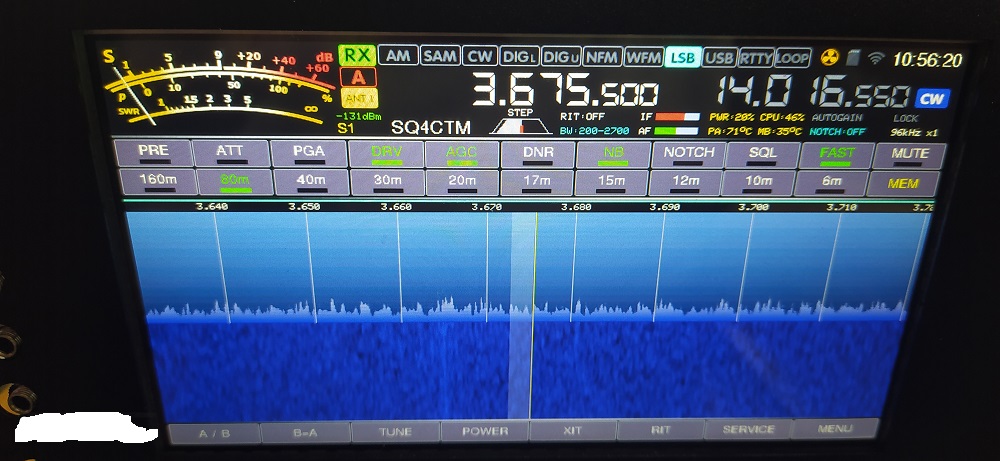Mute audio with the MUTE button
Screen dimensions: 1000x461
[x=909, y=154]
